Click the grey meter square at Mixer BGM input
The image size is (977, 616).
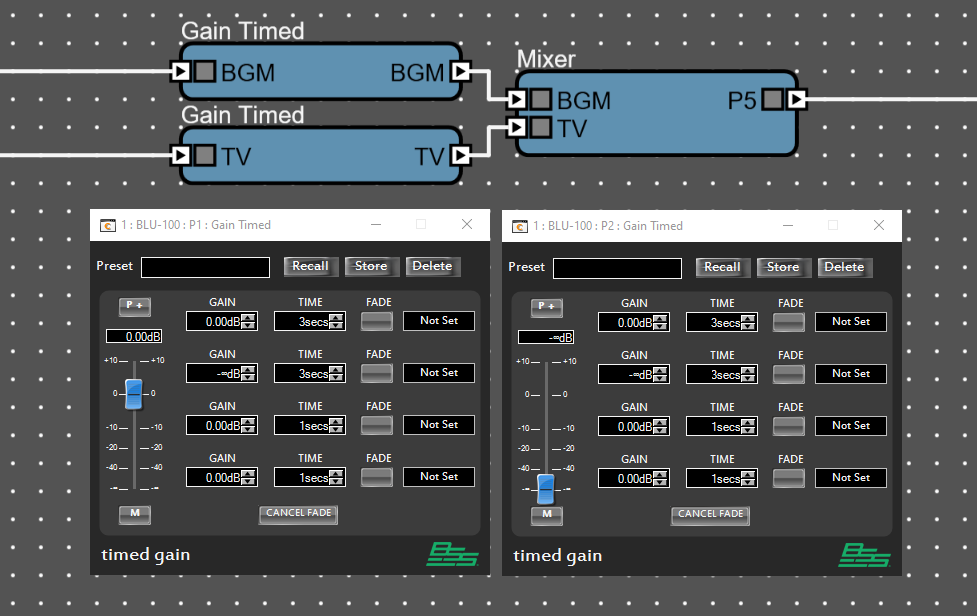(541, 99)
